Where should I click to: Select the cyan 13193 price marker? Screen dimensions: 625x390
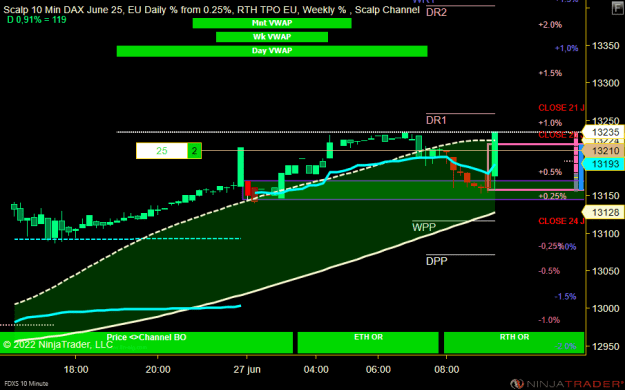point(604,164)
